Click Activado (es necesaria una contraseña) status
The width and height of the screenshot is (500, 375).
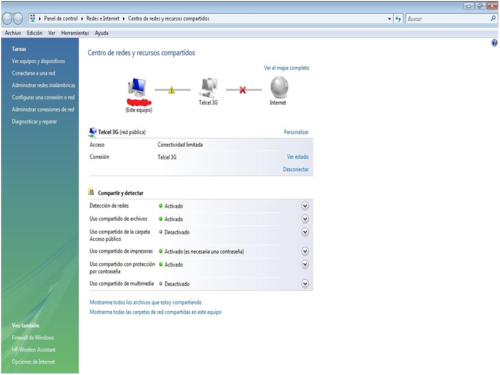[x=204, y=251]
